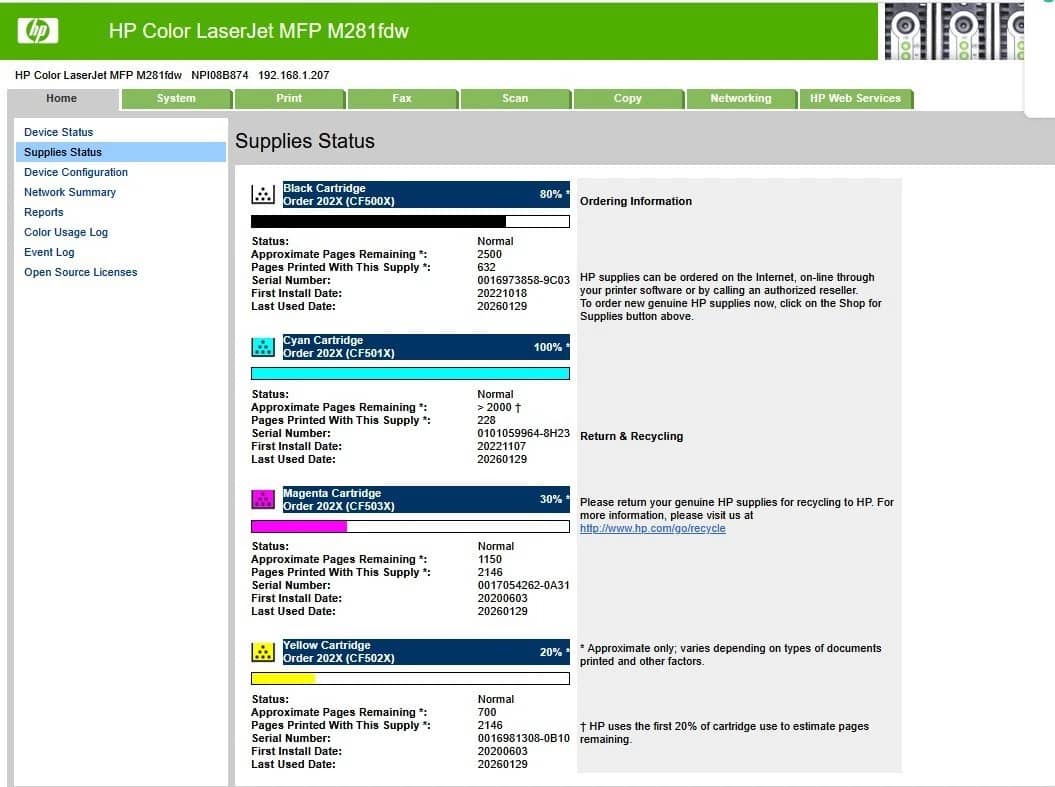Screen dimensions: 1055x787
Task: Open the Scan tab
Action: [x=515, y=98]
